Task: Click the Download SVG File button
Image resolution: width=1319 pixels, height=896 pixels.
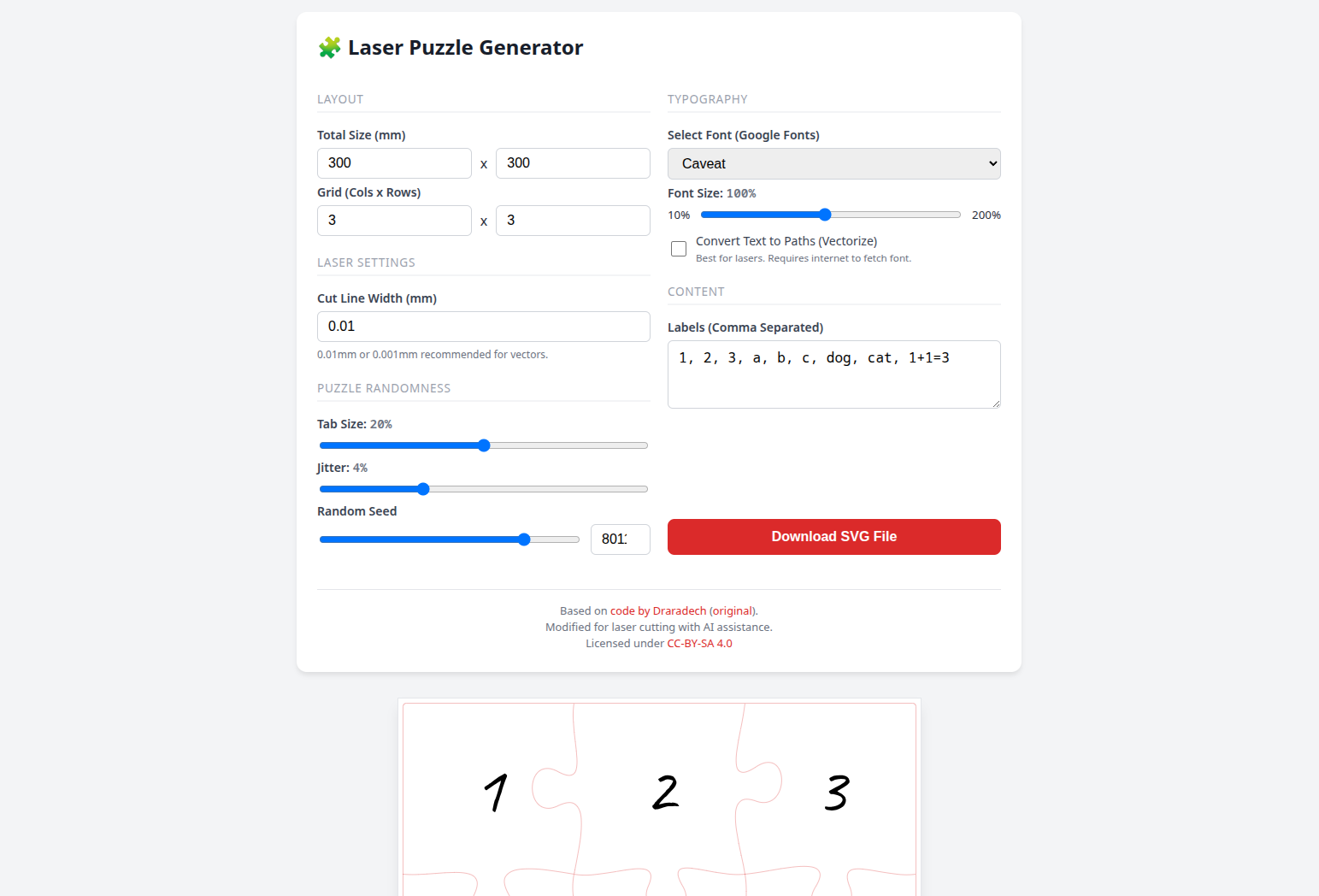Action: pyautogui.click(x=833, y=537)
